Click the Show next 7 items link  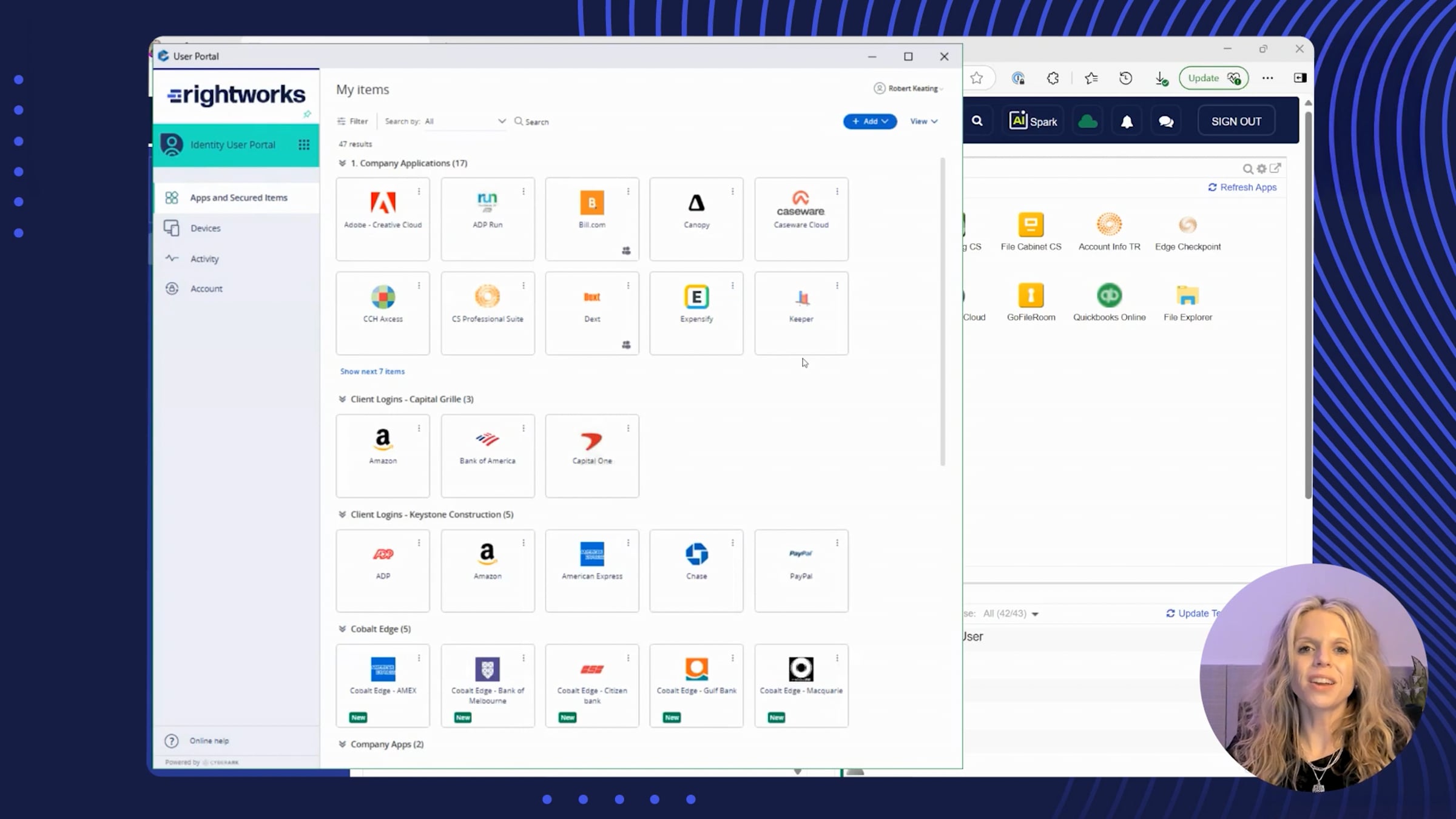coord(372,371)
